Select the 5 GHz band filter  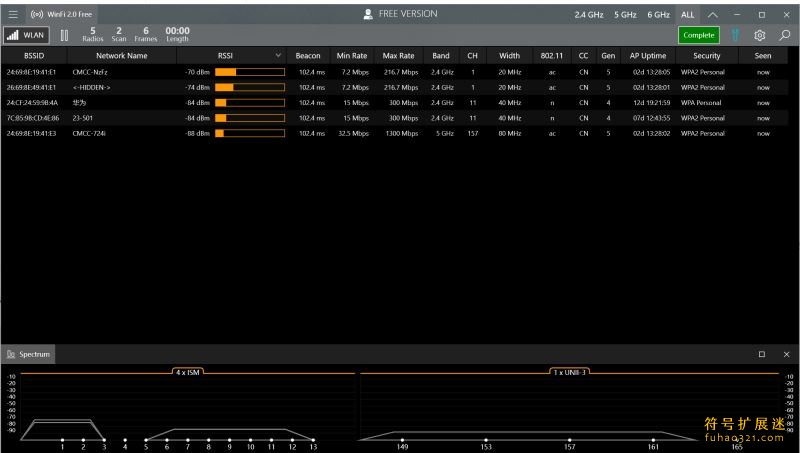pyautogui.click(x=625, y=15)
